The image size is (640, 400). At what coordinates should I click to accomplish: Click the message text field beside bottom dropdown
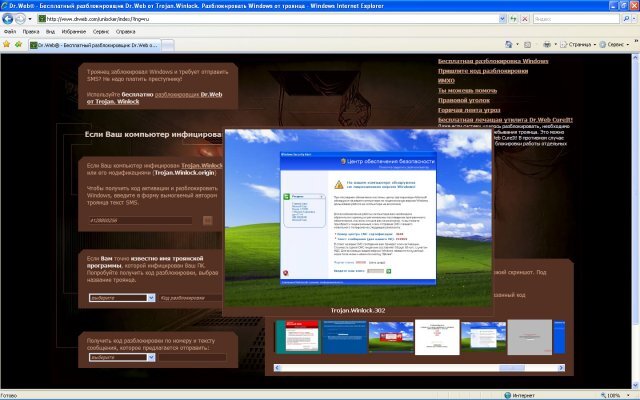click(x=192, y=357)
